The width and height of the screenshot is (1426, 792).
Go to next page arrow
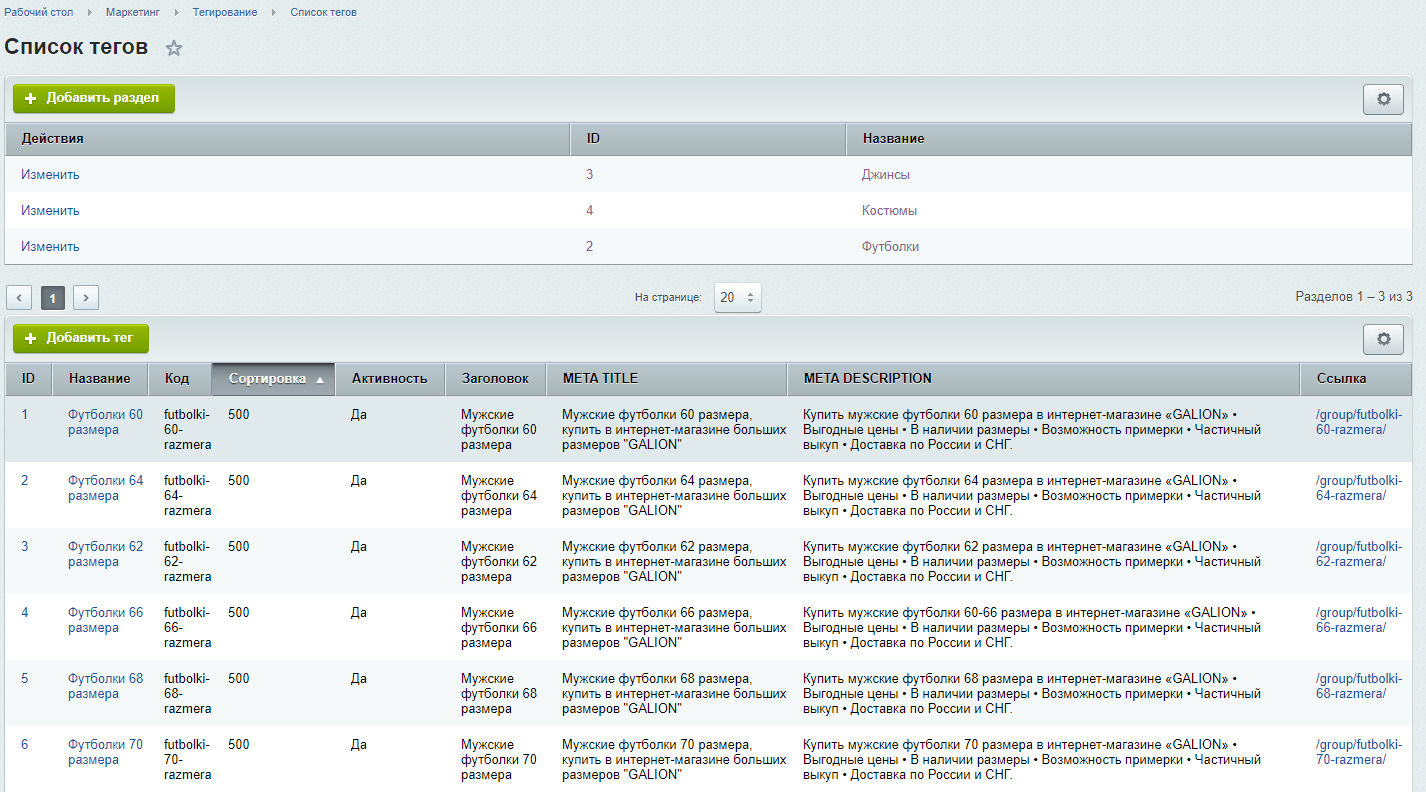pos(86,297)
